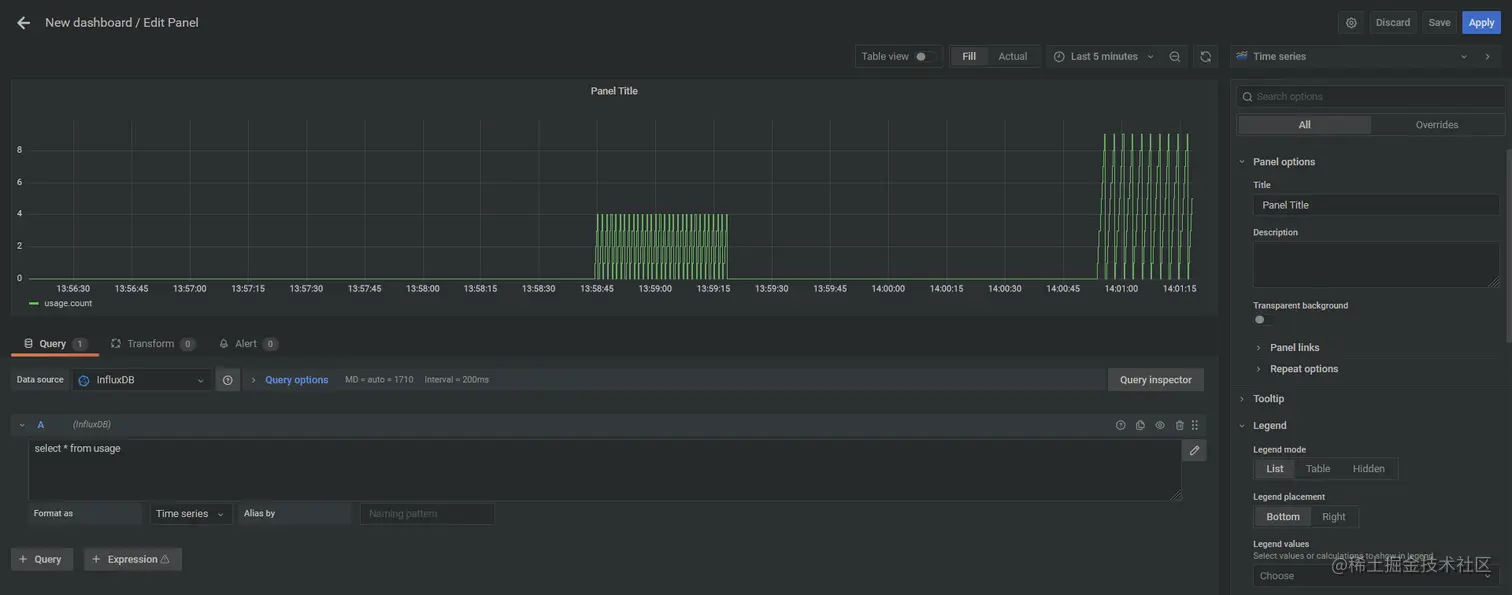
Task: Open Time series visualization picker
Action: pyautogui.click(x=1352, y=57)
